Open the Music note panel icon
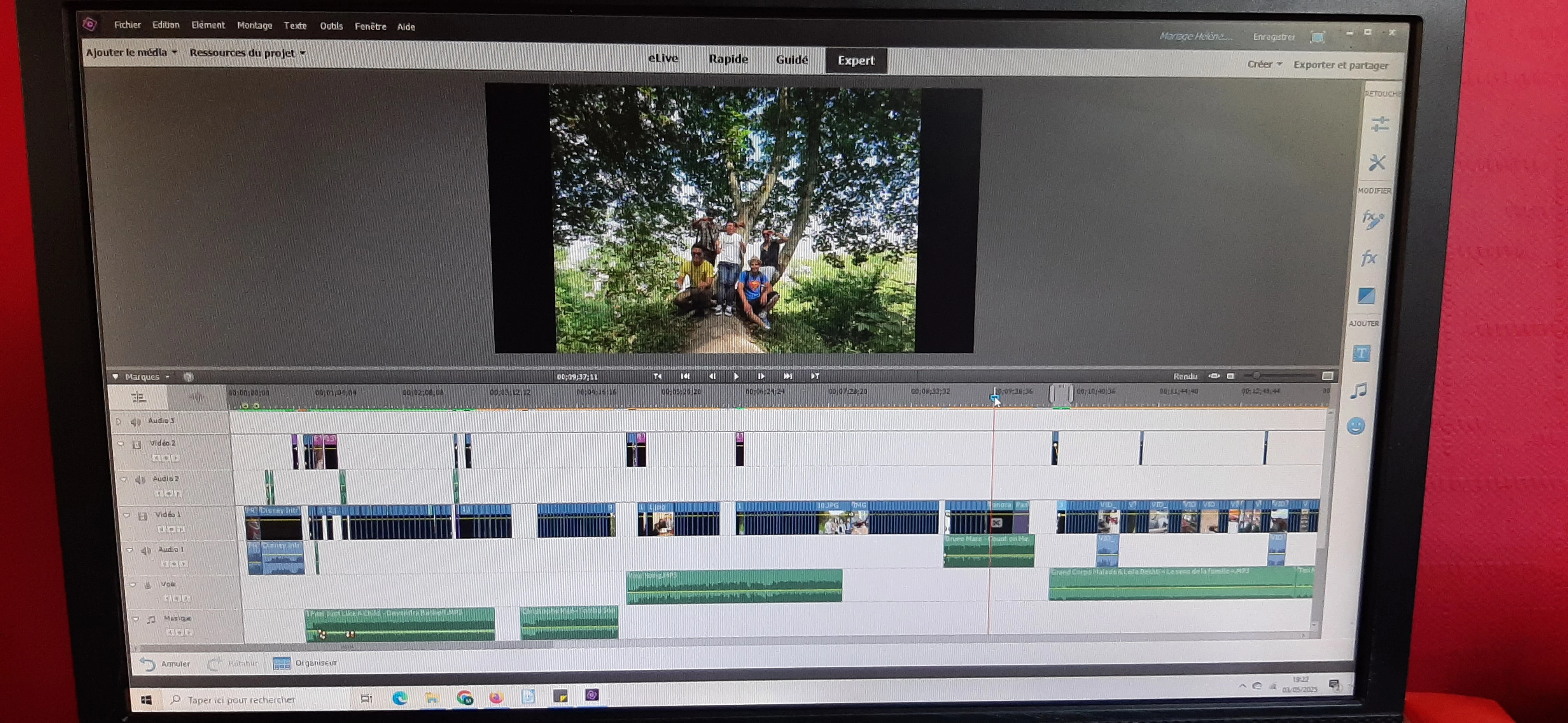The height and width of the screenshot is (723, 1568). (x=1359, y=390)
